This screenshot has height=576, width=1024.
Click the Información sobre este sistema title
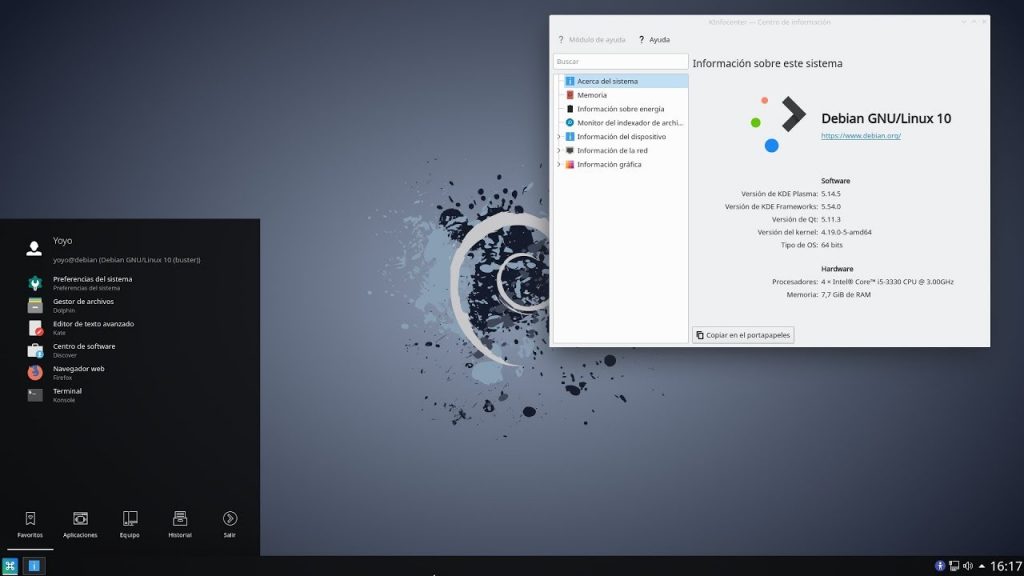767,63
